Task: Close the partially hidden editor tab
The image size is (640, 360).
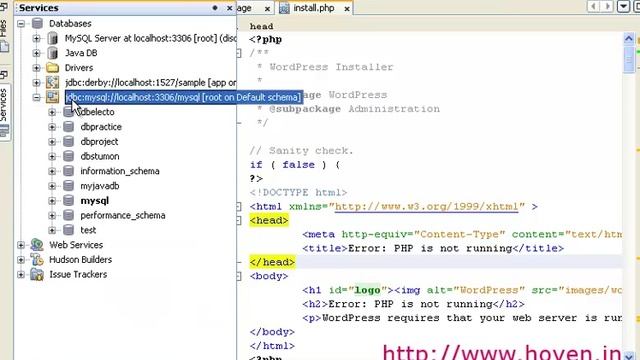Action: pyautogui.click(x=267, y=9)
